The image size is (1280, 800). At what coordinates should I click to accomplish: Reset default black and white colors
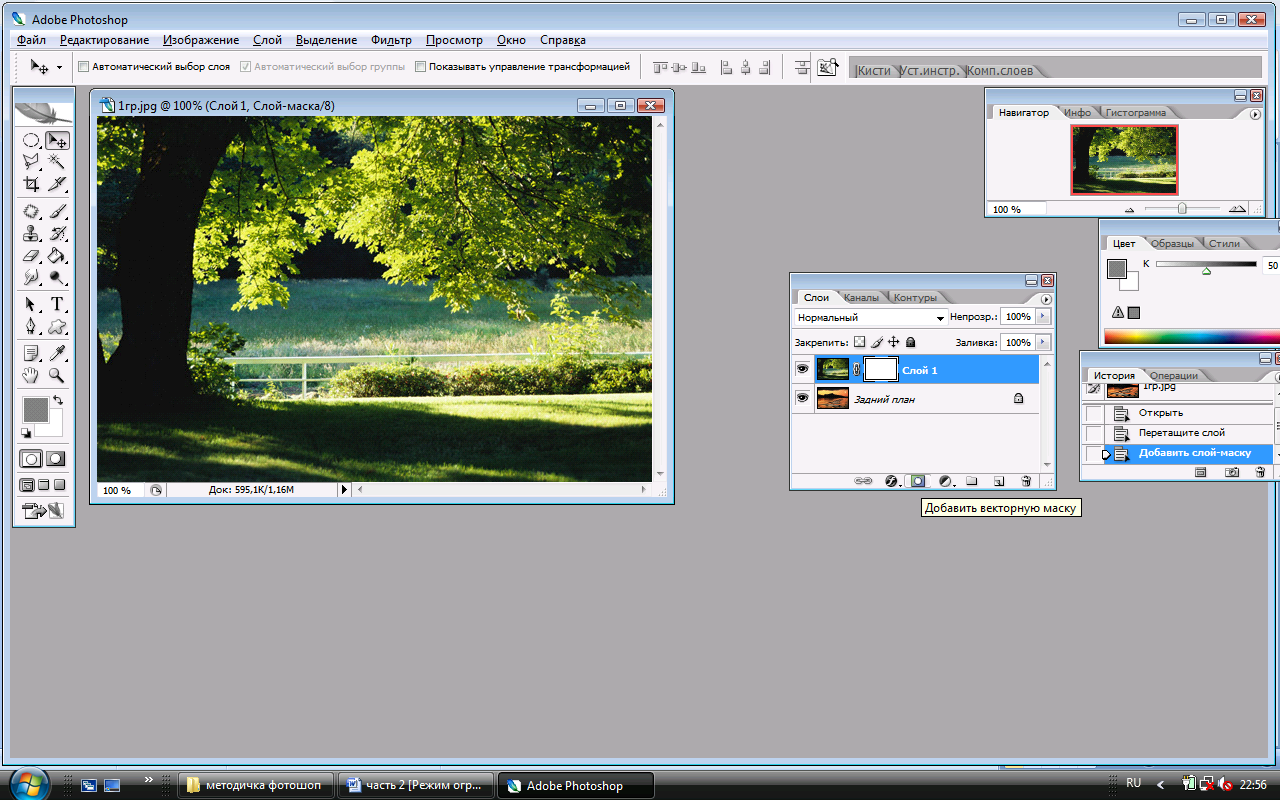click(25, 433)
